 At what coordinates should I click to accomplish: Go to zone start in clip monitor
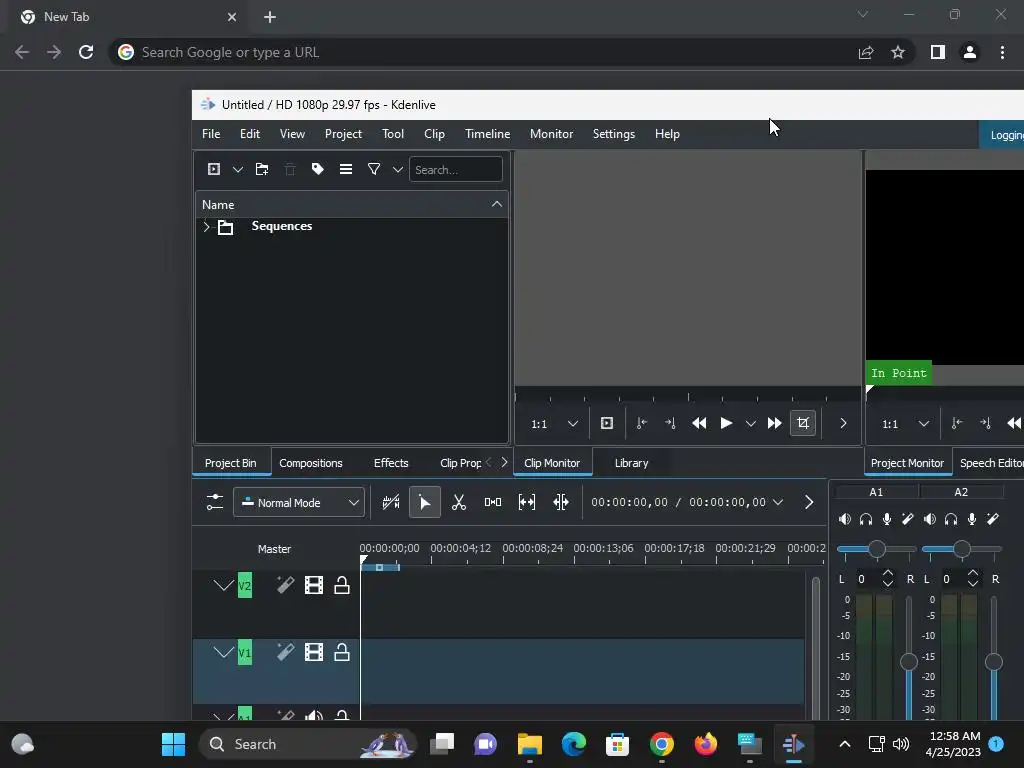pos(642,423)
